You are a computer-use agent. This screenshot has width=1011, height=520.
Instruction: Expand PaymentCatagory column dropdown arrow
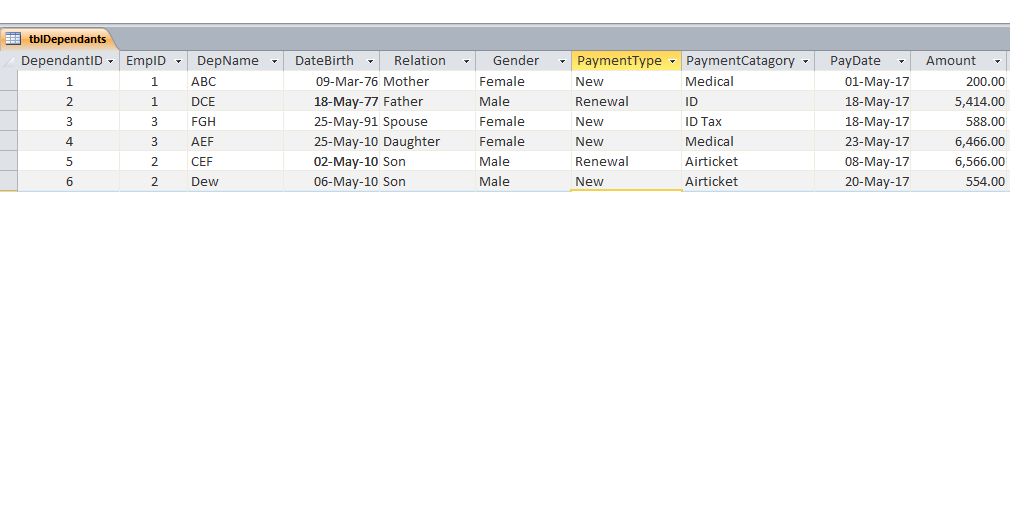[x=805, y=61]
